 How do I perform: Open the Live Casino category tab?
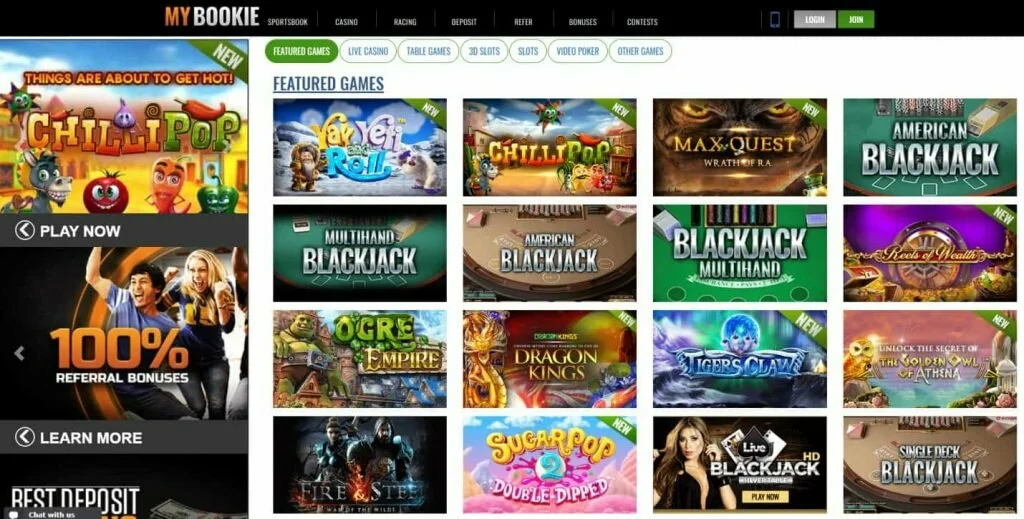[x=368, y=51]
